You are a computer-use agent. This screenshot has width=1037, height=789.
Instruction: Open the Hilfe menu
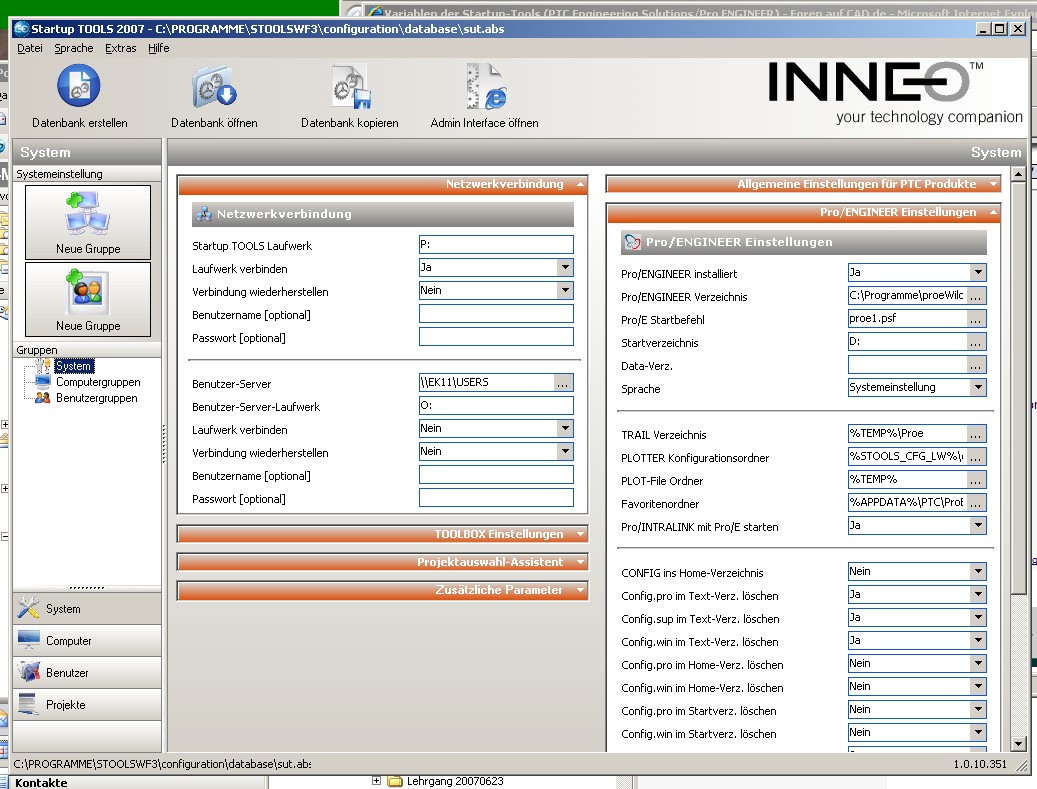[x=158, y=48]
